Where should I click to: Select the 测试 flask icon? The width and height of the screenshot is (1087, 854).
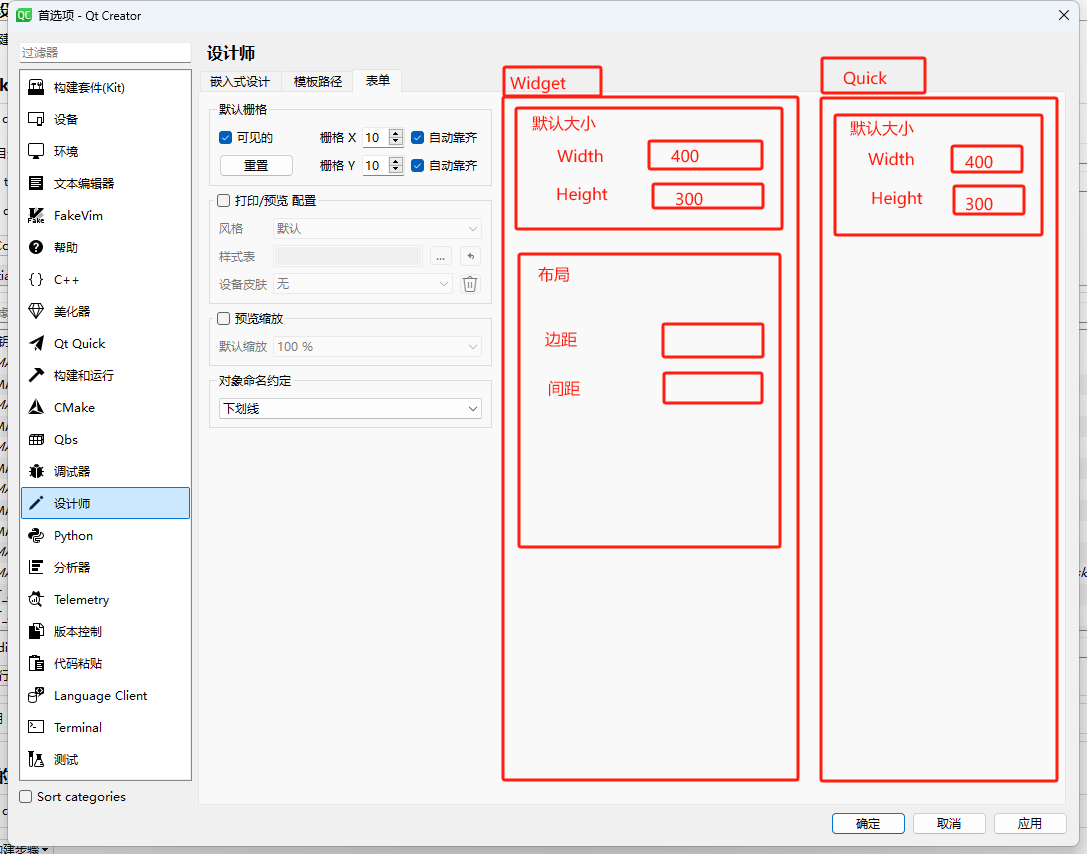pyautogui.click(x=36, y=759)
